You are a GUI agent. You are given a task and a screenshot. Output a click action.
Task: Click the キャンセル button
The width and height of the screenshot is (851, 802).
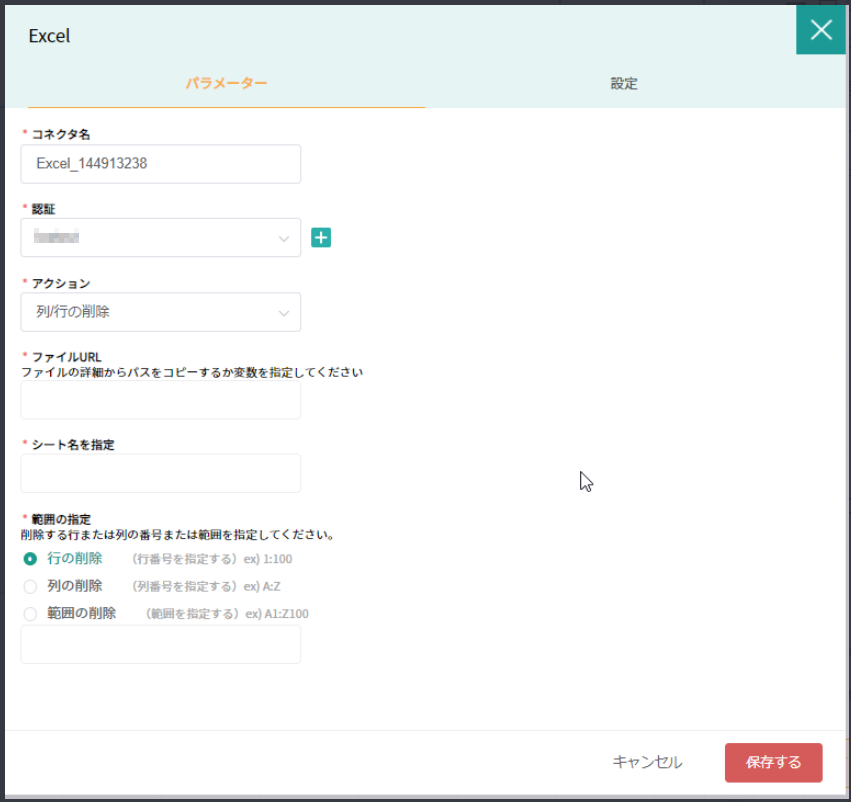point(647,762)
